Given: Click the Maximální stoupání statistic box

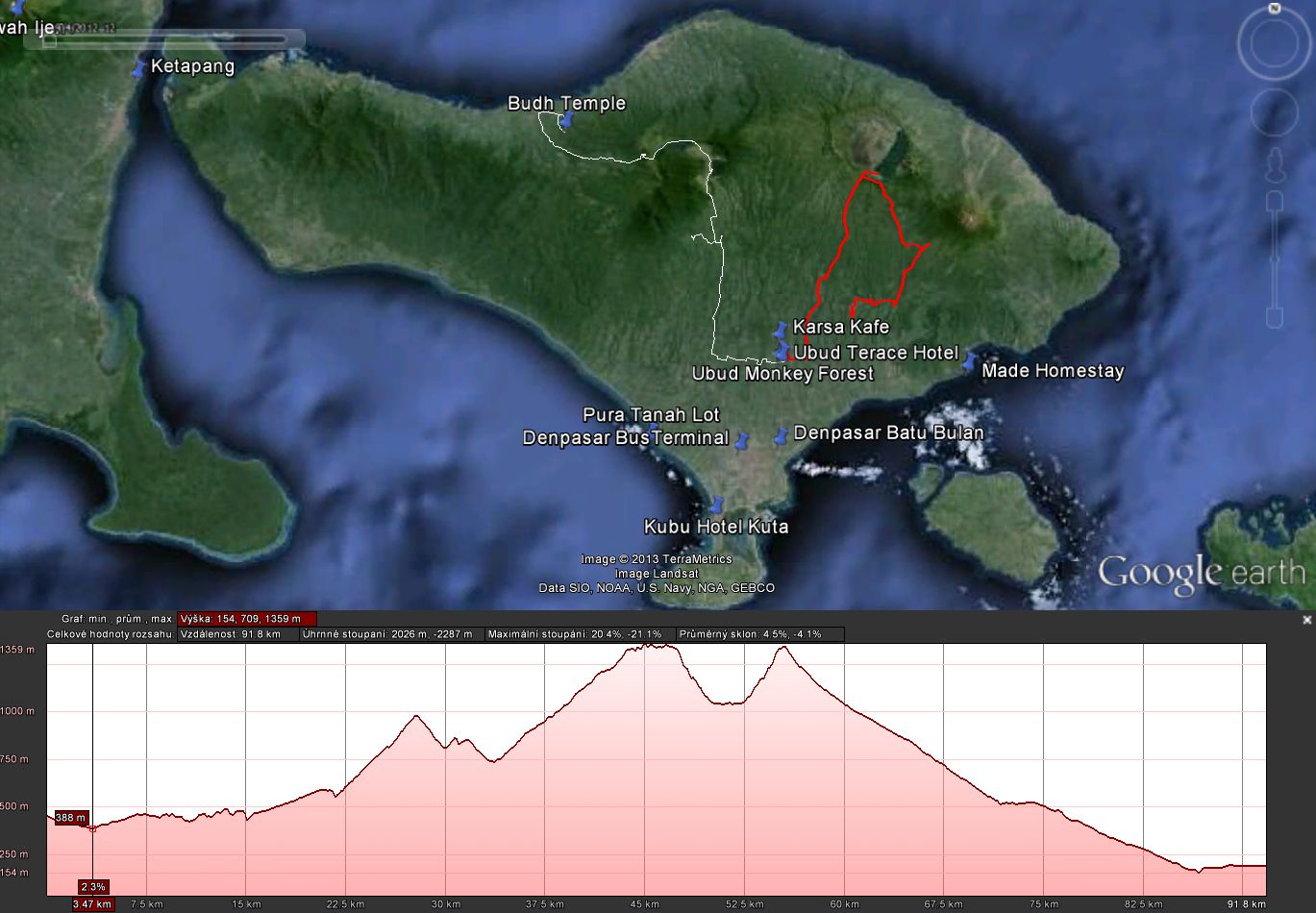Looking at the screenshot, I should coord(579,634).
